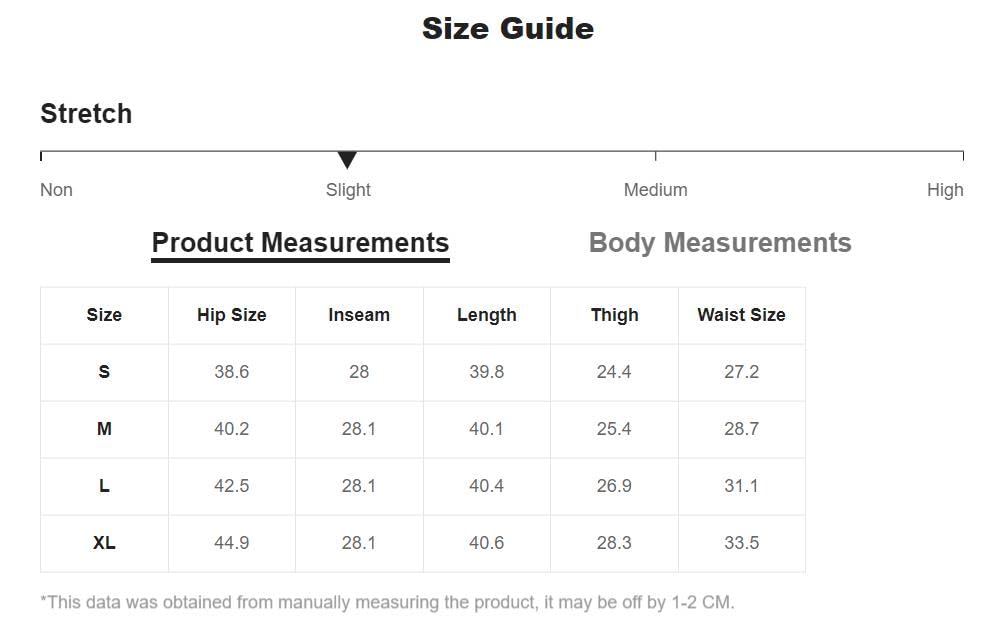1002x617 pixels.
Task: Switch to the Body Measurements tab
Action: (x=720, y=243)
